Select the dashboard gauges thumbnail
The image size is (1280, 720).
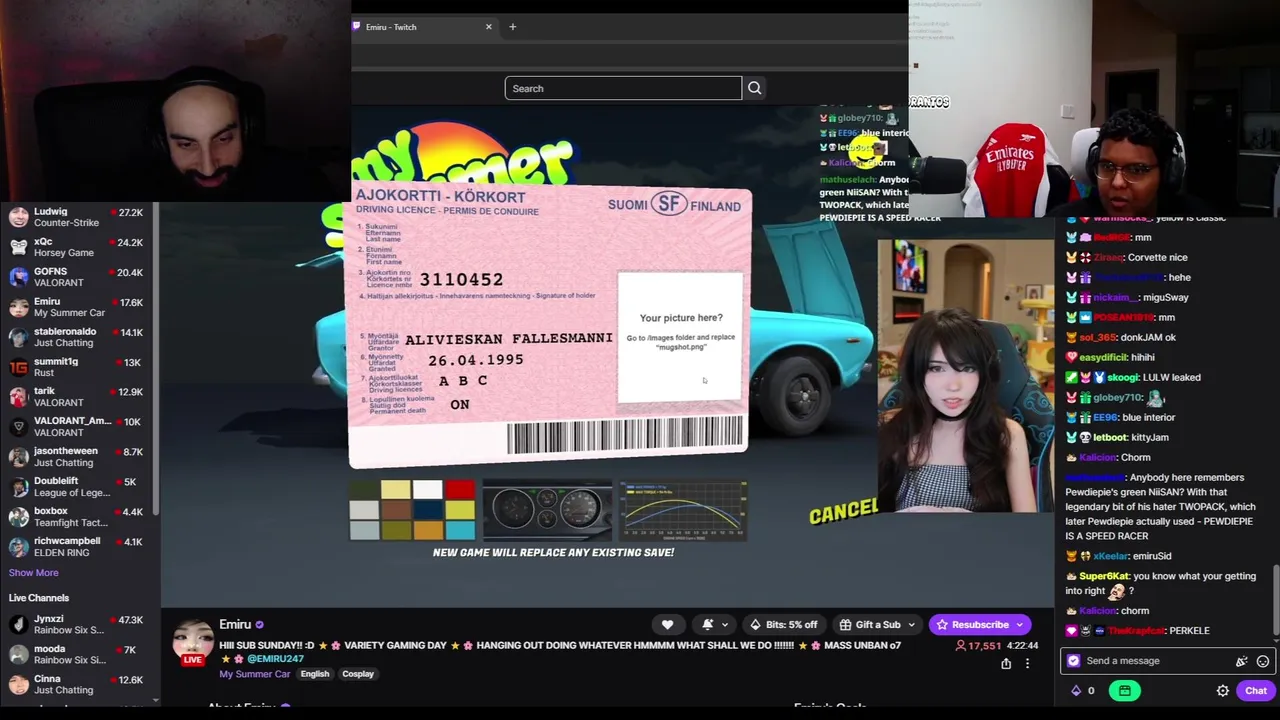(x=547, y=511)
